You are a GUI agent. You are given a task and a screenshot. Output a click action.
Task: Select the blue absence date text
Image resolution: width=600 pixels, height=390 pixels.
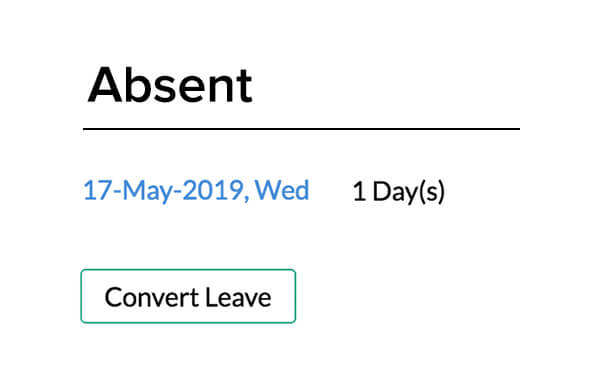(x=196, y=190)
